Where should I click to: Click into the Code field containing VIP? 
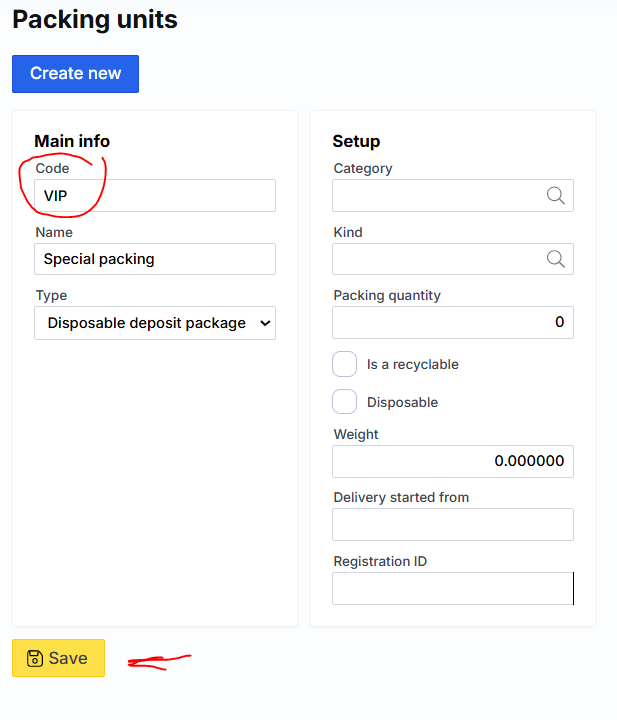point(154,196)
